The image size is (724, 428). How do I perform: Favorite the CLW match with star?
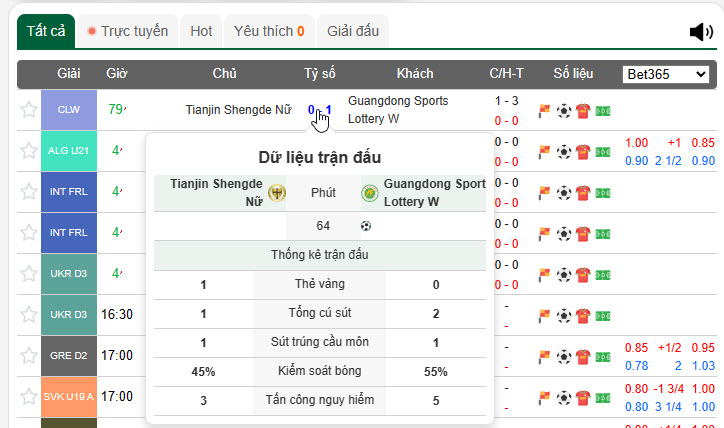click(x=28, y=110)
